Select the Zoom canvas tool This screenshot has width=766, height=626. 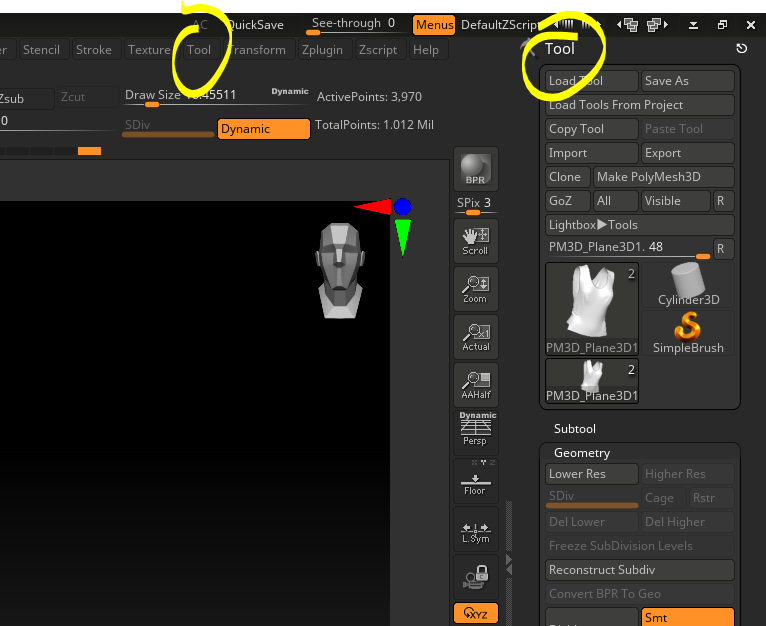[x=475, y=289]
